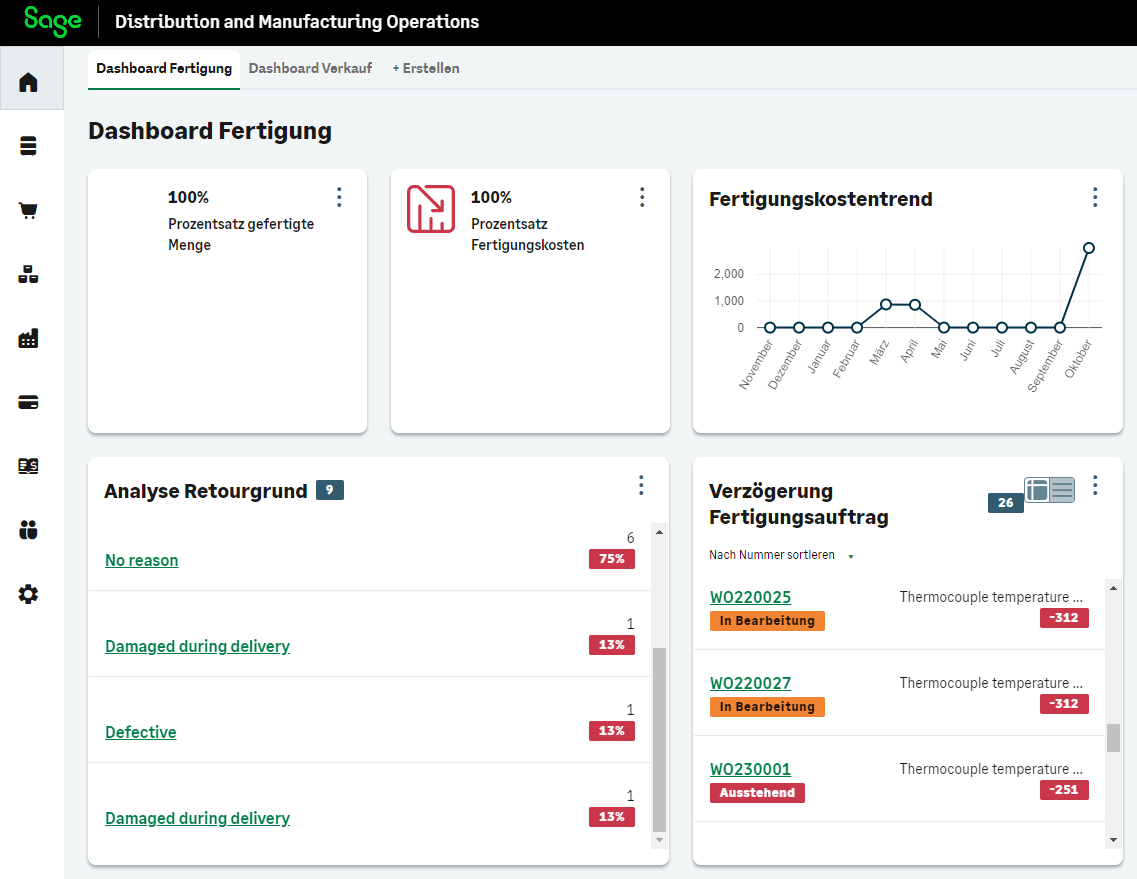Switch delay widget to table view
Screen dimensions: 1137x879
pos(1038,490)
